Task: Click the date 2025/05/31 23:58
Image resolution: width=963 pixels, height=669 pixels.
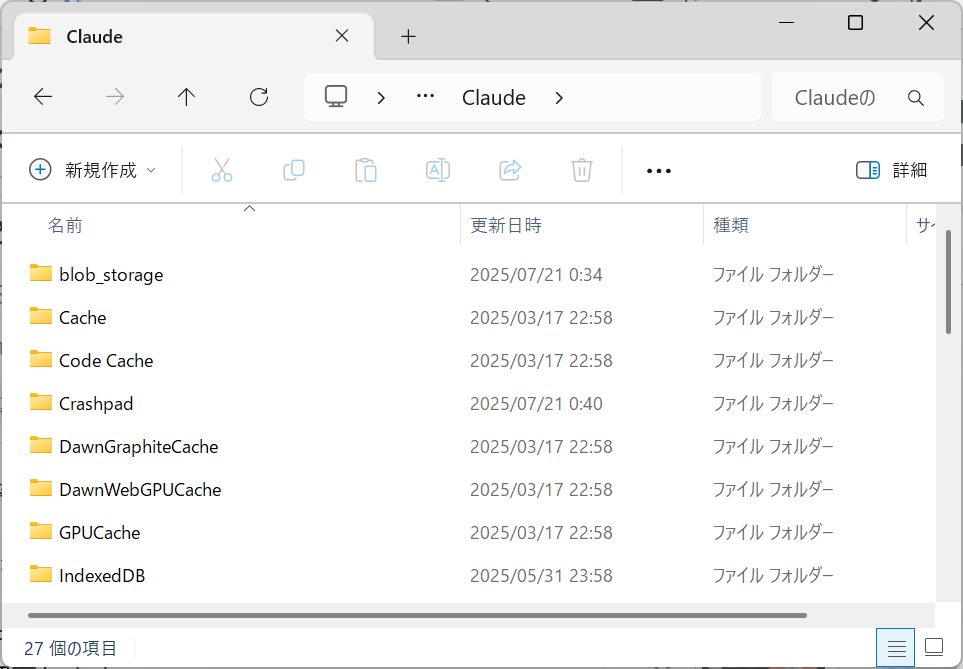Action: (541, 576)
